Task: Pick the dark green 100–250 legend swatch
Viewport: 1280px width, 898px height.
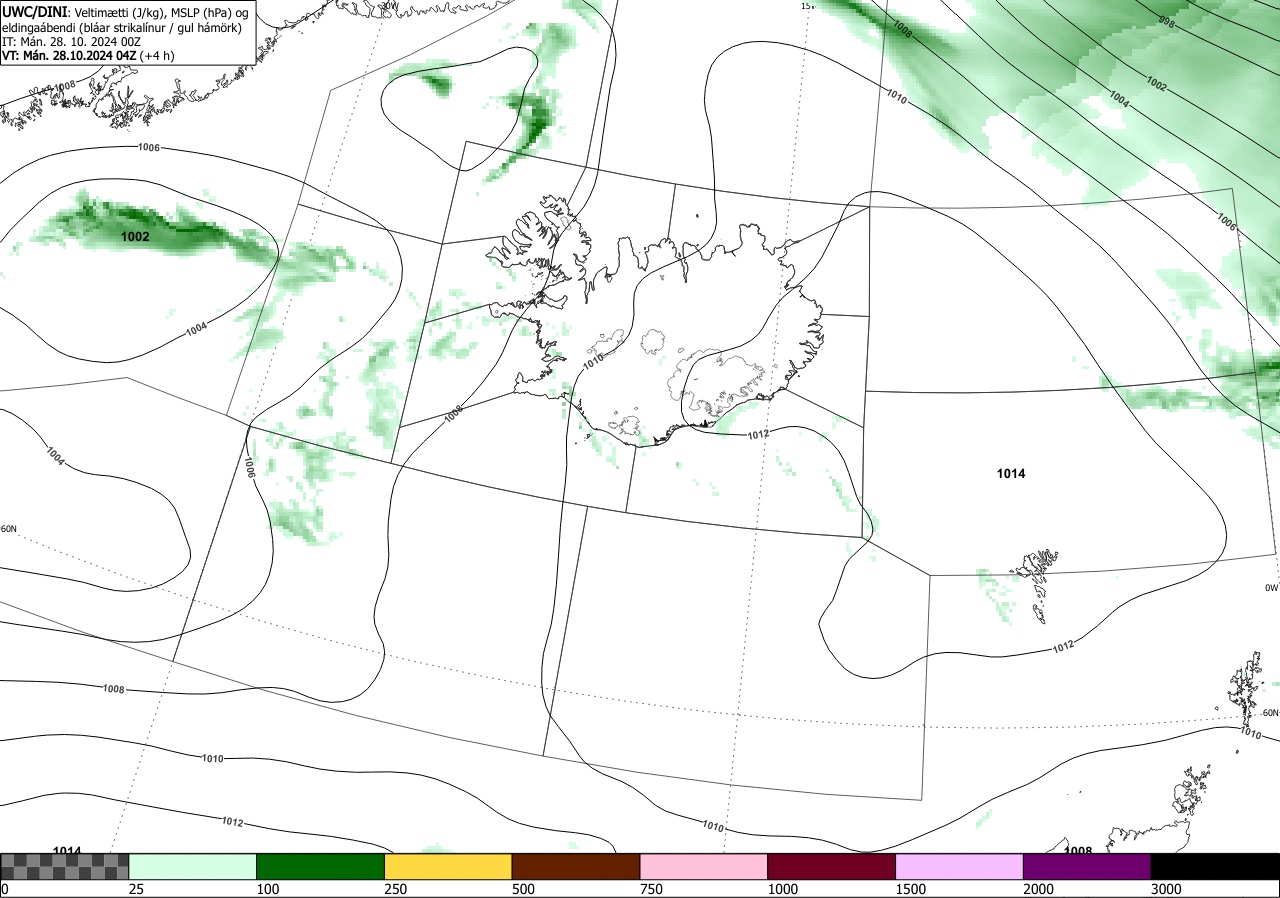Action: (x=321, y=866)
